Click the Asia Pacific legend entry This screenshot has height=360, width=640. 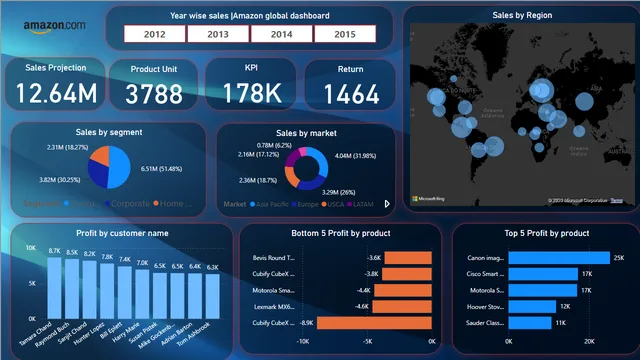[x=269, y=204]
